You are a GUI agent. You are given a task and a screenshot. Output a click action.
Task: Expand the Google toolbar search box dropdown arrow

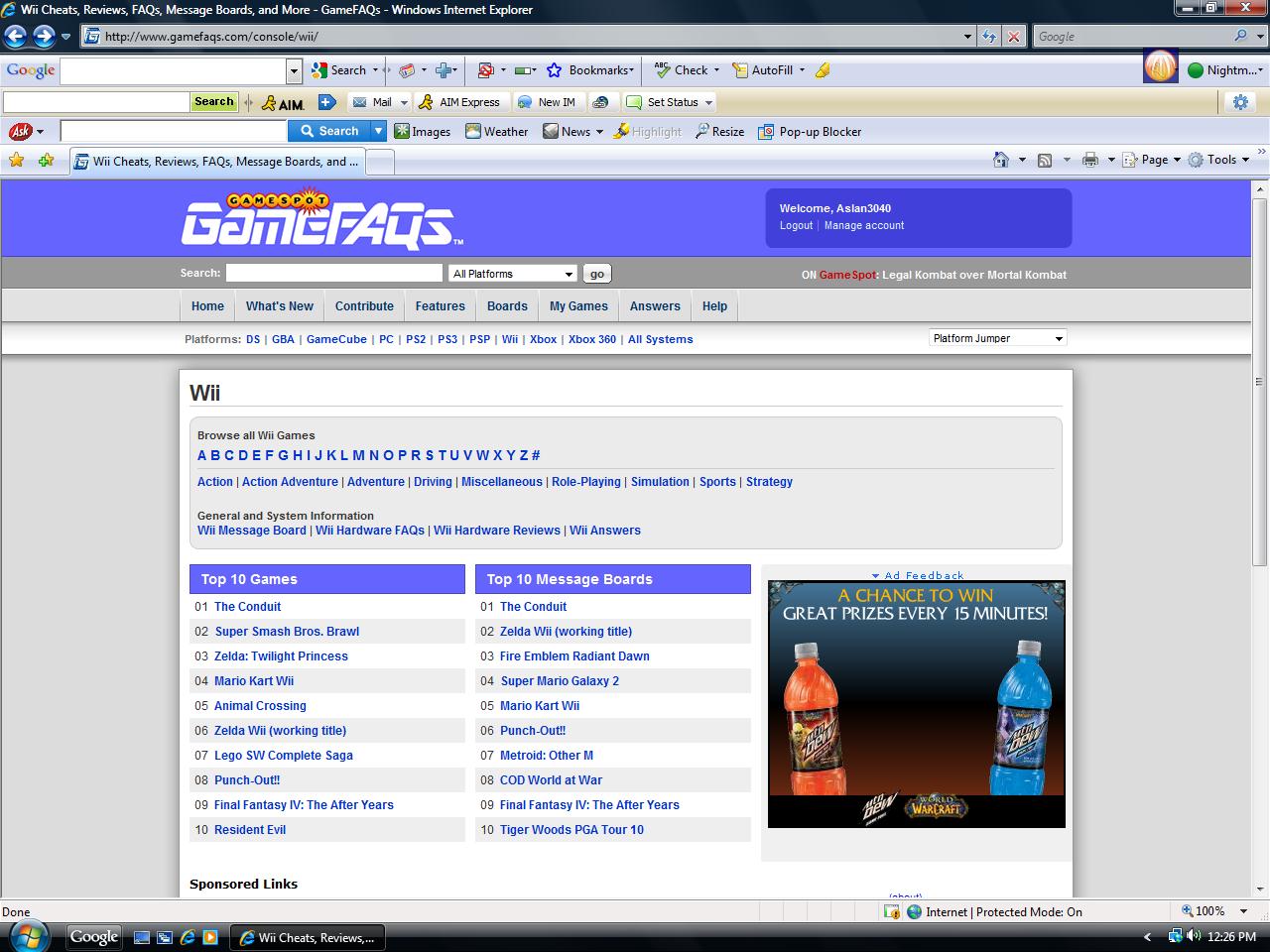point(294,71)
